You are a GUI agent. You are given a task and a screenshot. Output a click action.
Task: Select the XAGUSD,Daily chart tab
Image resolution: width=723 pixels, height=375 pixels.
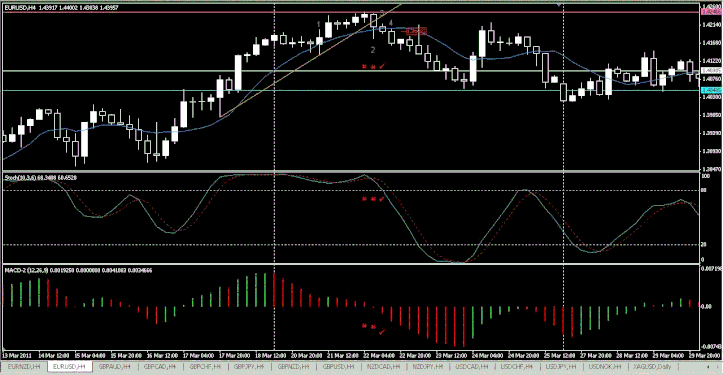pos(652,367)
